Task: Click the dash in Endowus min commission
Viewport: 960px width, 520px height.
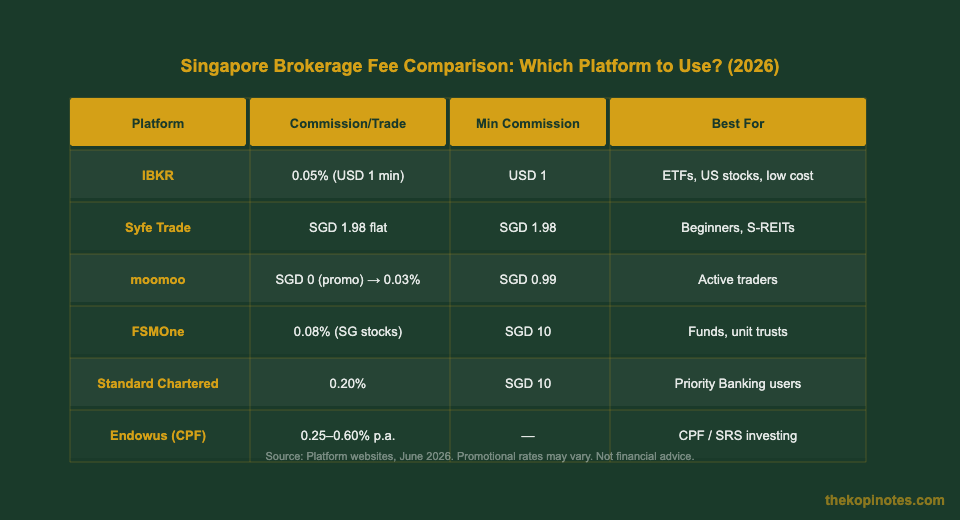Action: click(x=528, y=436)
